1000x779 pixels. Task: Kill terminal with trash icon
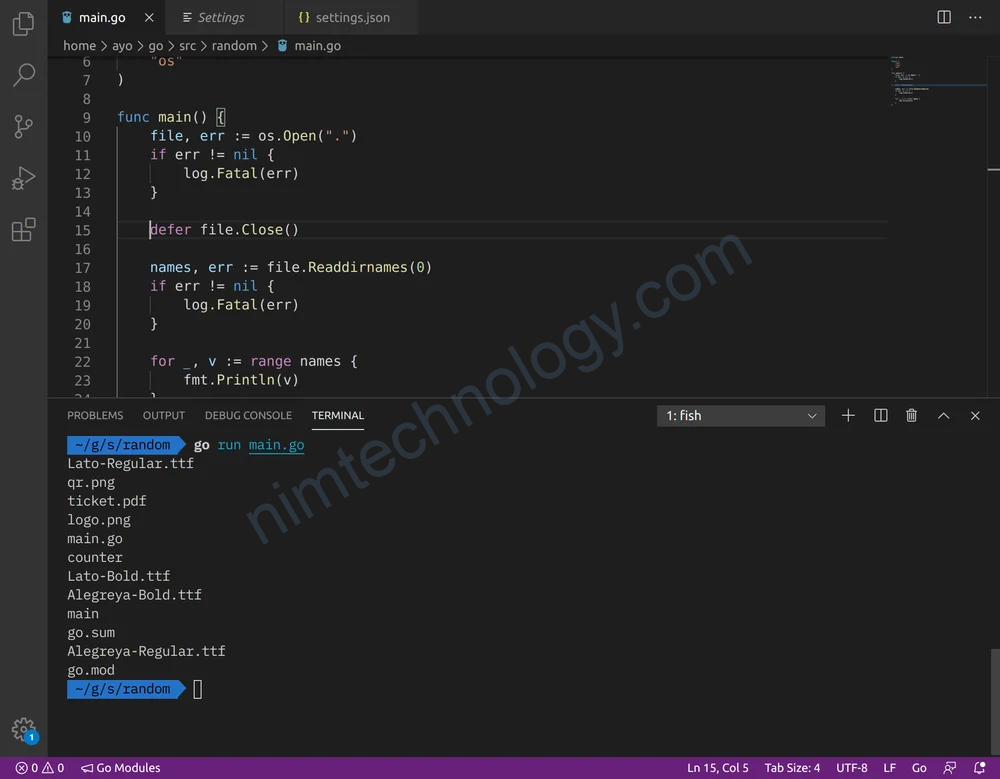click(911, 415)
